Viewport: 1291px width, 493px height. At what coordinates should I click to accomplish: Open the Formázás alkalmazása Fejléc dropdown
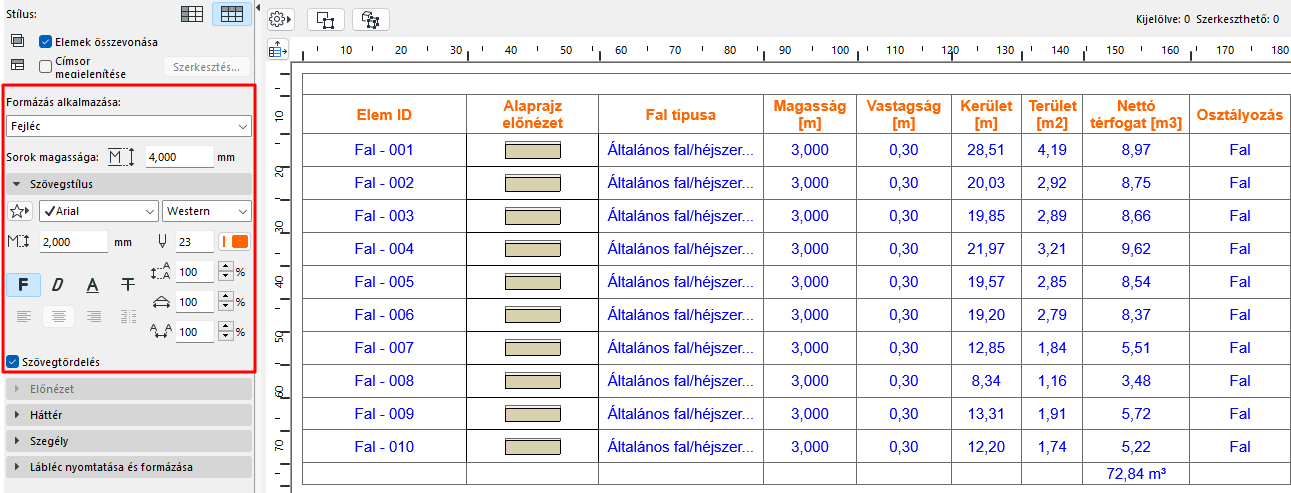(128, 126)
